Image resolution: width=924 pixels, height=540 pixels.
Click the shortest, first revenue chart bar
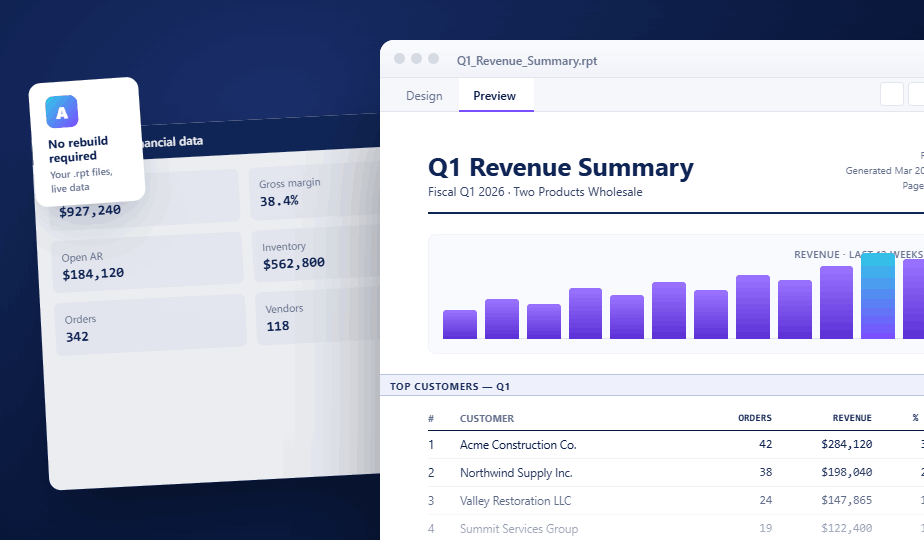(x=460, y=324)
